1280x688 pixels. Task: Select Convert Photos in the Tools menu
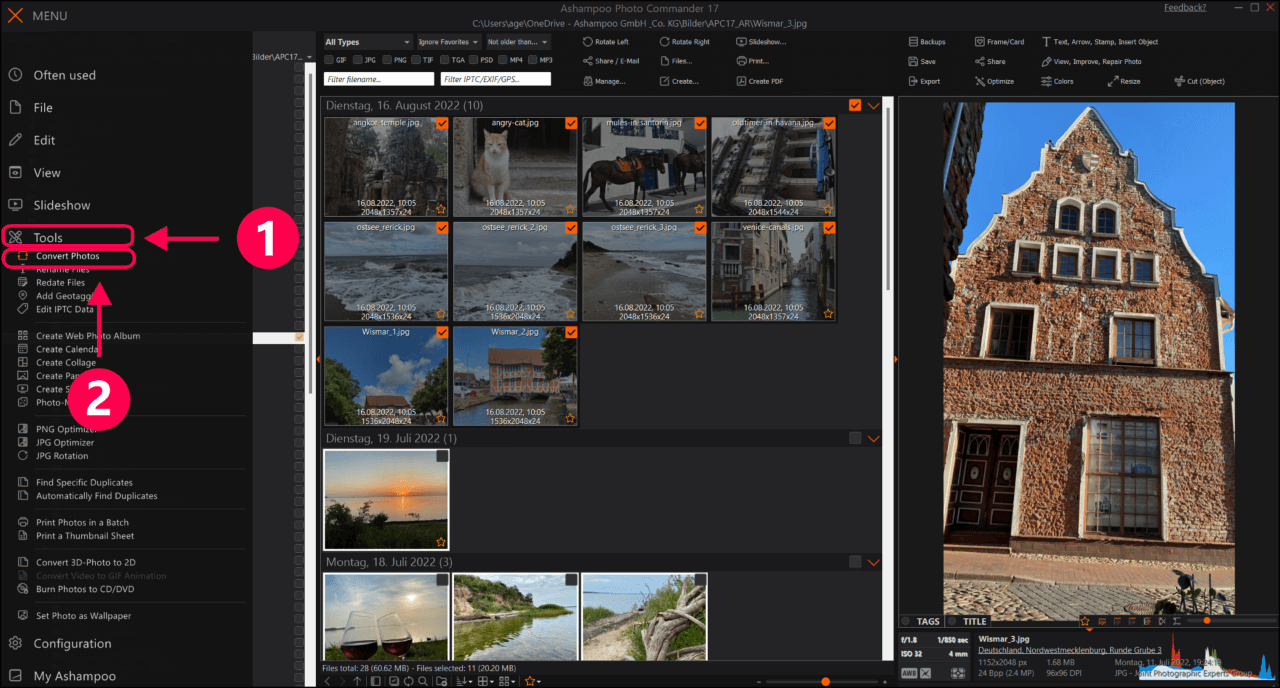tap(67, 256)
